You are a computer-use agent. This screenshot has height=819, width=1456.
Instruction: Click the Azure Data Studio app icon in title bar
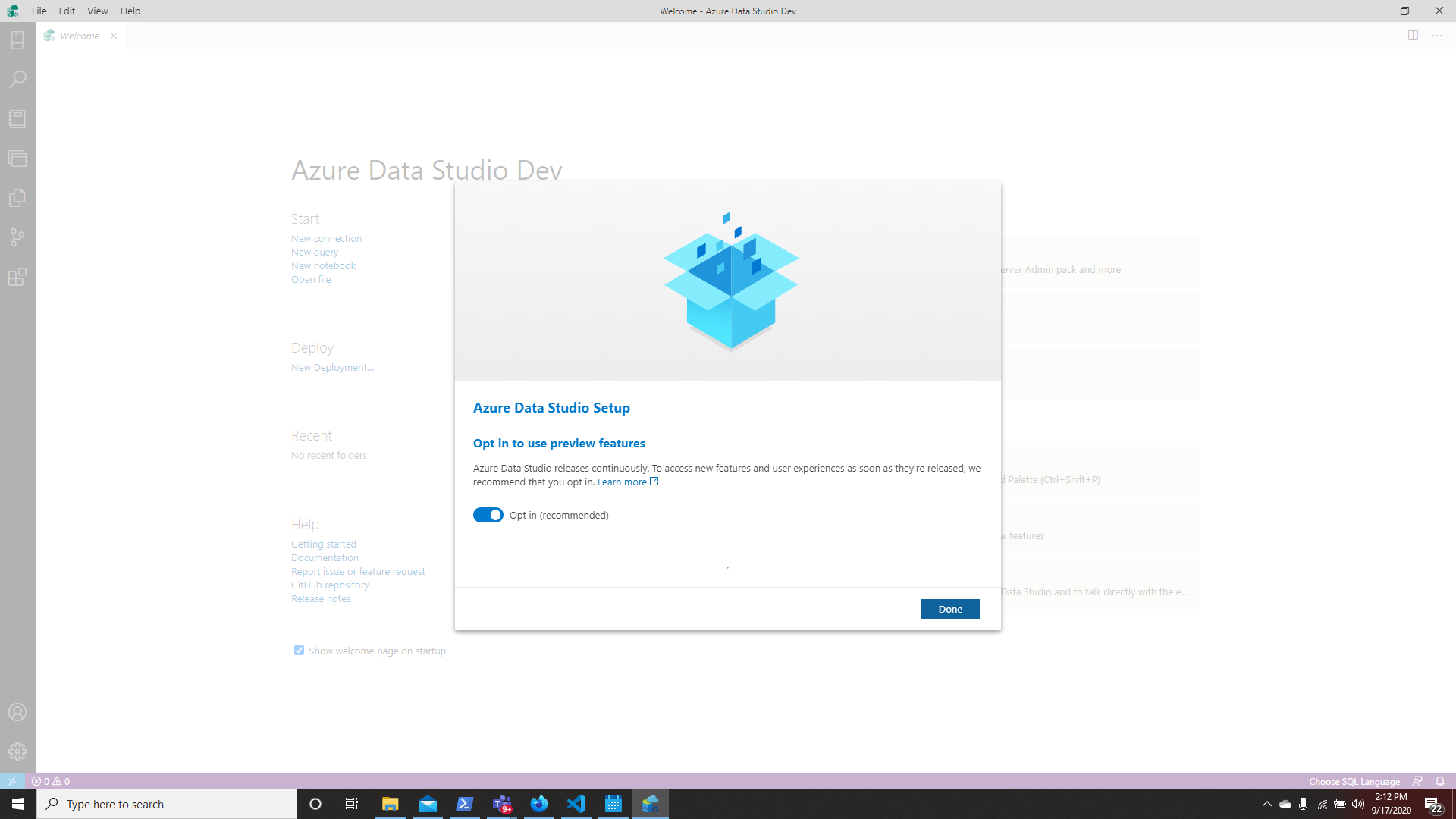13,11
